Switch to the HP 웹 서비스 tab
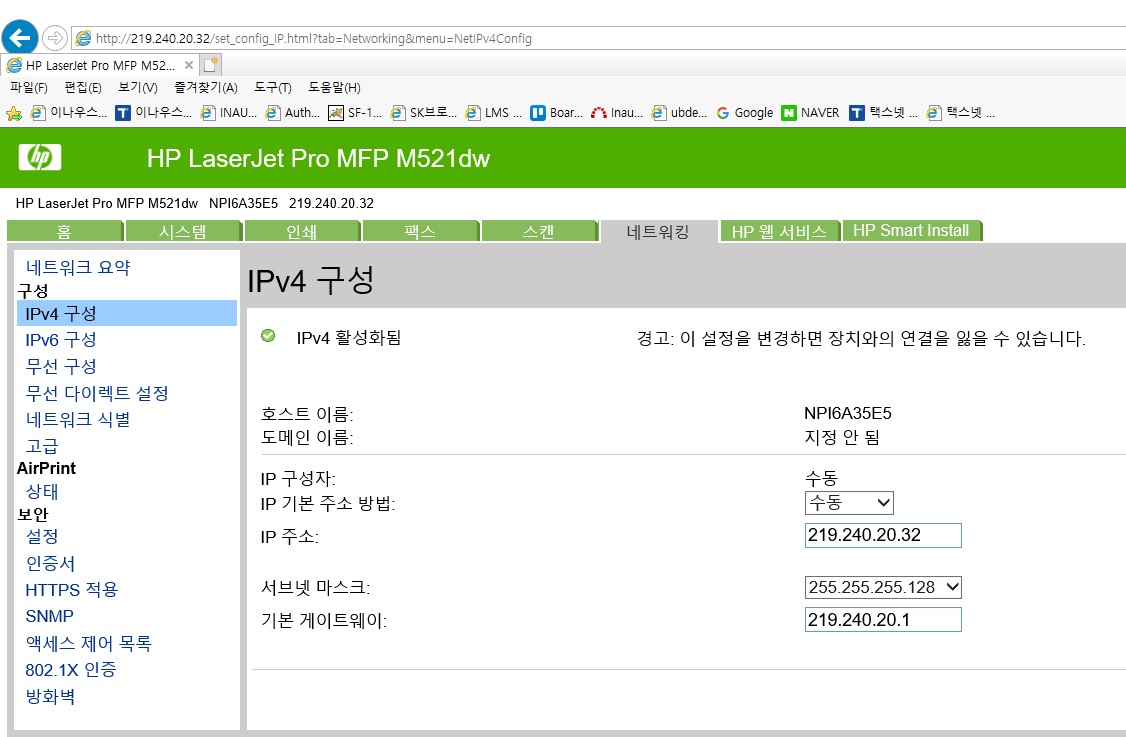1126x737 pixels. pyautogui.click(x=779, y=231)
